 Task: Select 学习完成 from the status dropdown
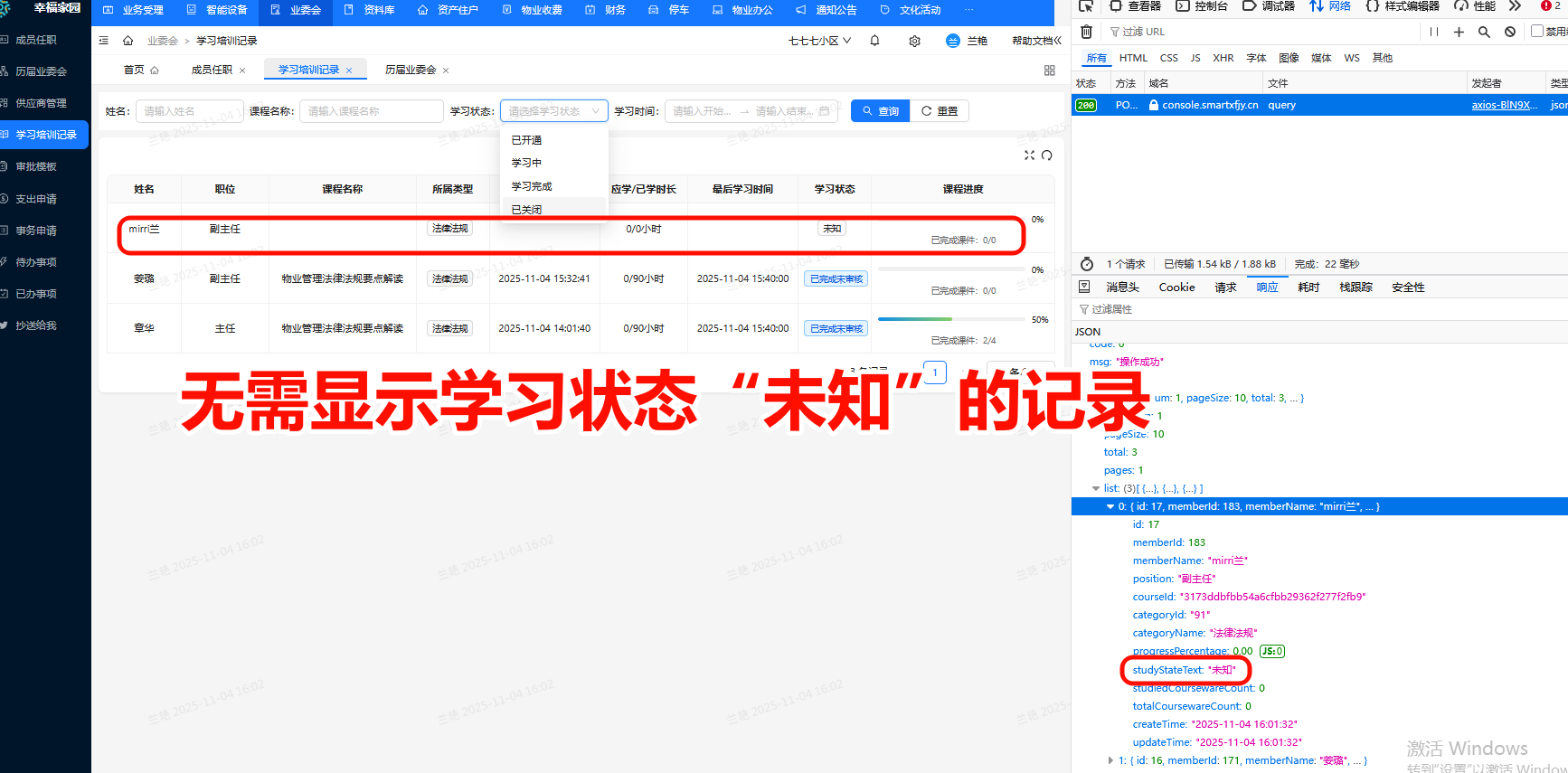(532, 186)
